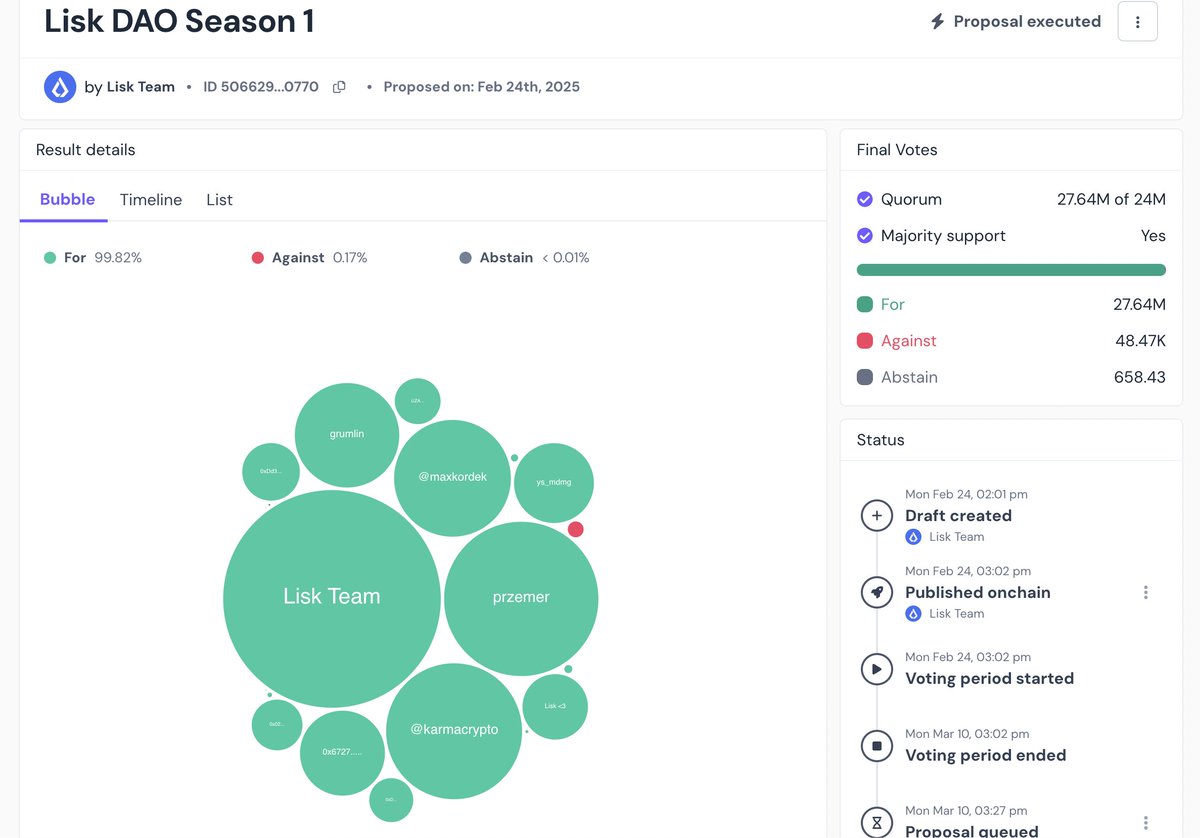Click the lightning bolt on the Proposal executed badge
The image size is (1200, 838).
(940, 21)
